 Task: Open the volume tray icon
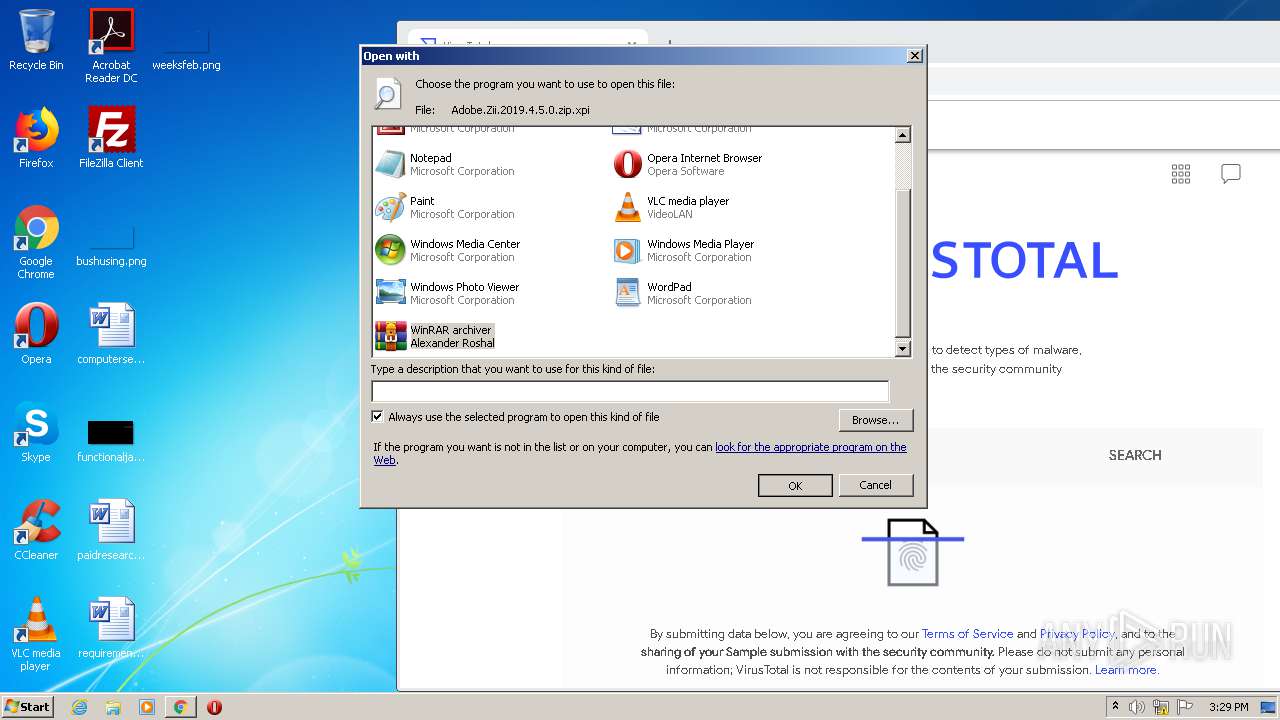[1137, 707]
